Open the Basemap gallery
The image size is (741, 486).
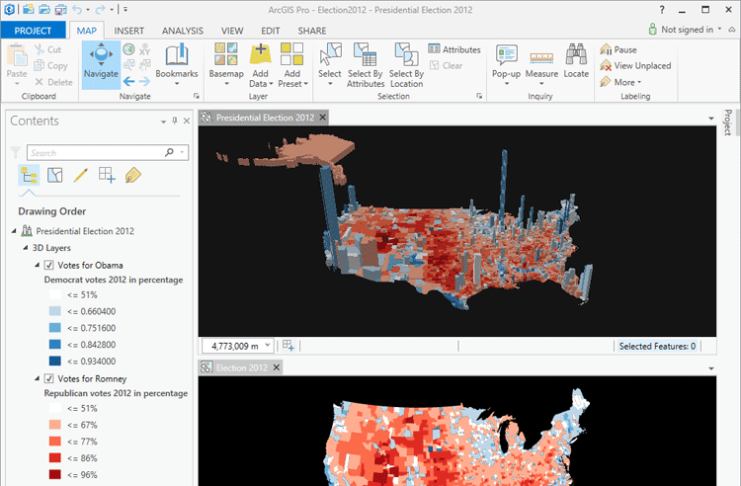pyautogui.click(x=226, y=65)
